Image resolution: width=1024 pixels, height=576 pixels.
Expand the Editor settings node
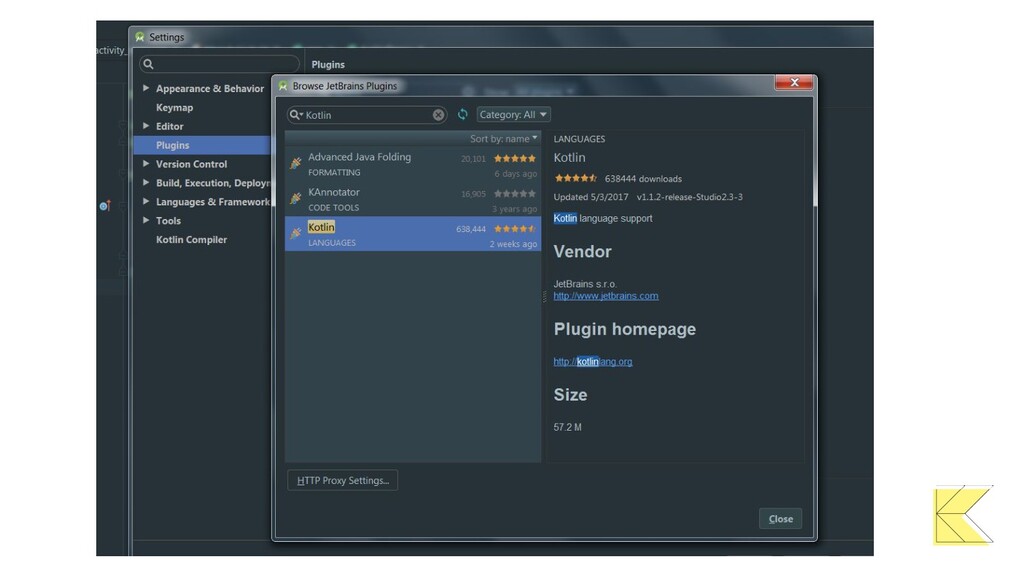pyautogui.click(x=146, y=126)
